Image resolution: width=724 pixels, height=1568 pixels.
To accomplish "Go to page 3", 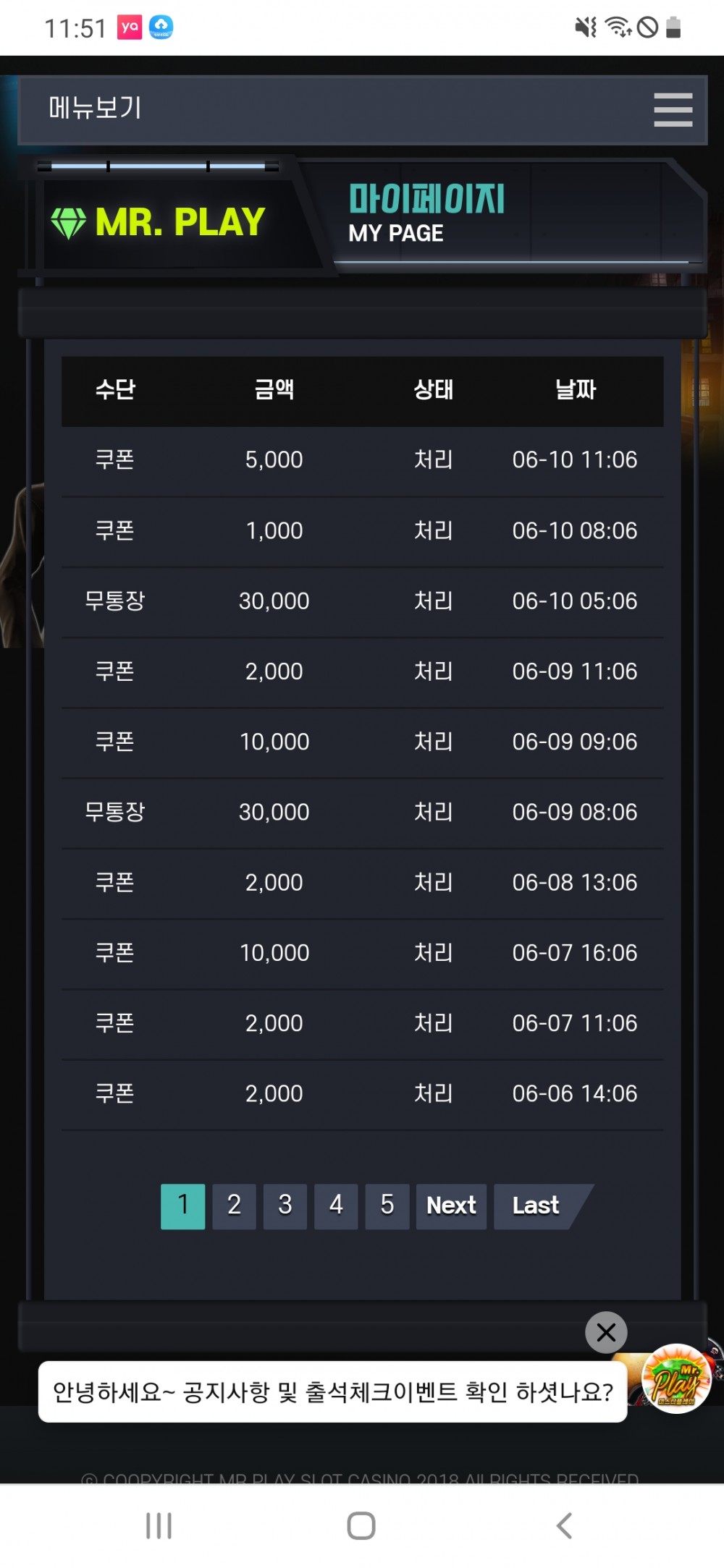I will (285, 1206).
